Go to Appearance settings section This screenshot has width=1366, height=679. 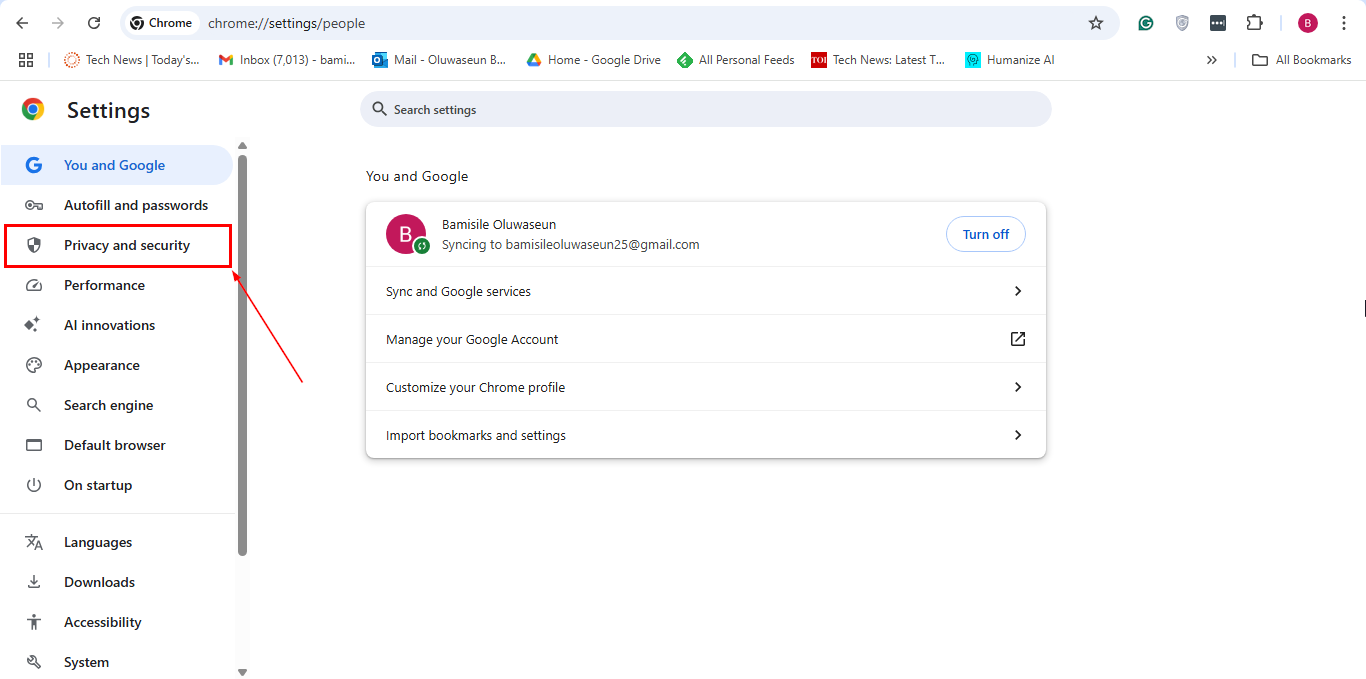101,365
